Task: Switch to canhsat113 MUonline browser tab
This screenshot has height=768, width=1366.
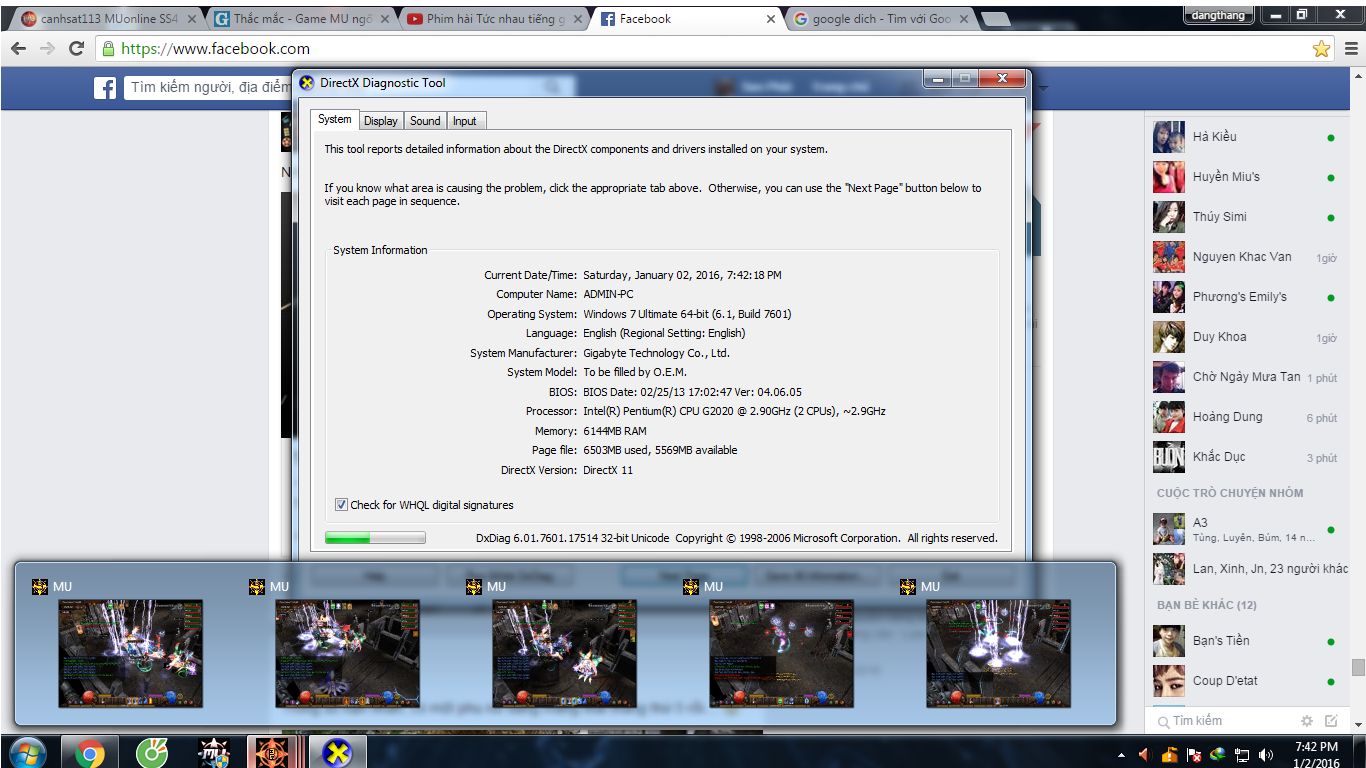Action: point(108,19)
